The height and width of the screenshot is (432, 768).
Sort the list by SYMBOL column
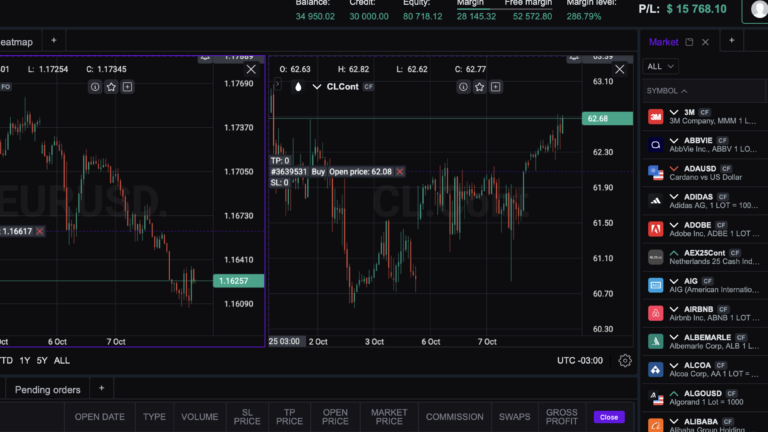[x=662, y=91]
